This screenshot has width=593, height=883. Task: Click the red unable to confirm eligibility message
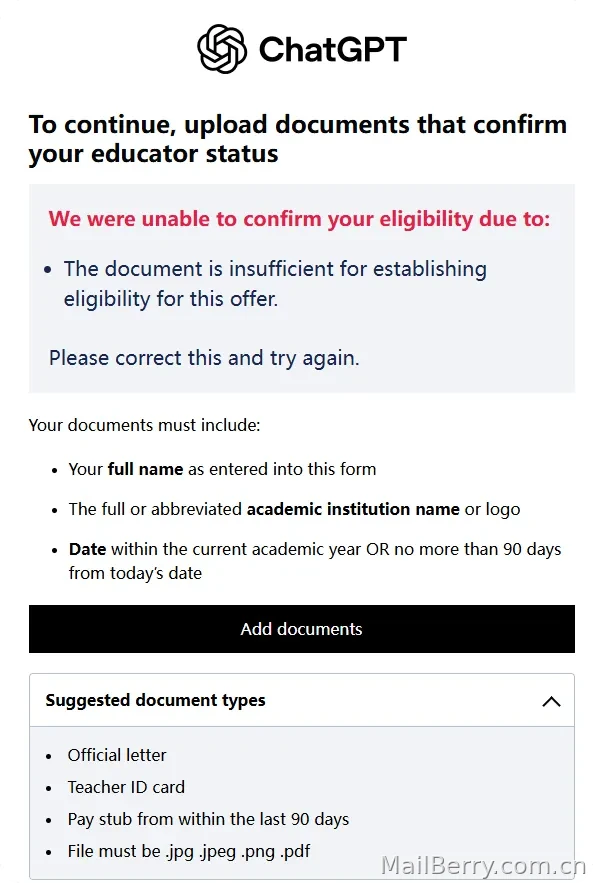click(x=299, y=218)
